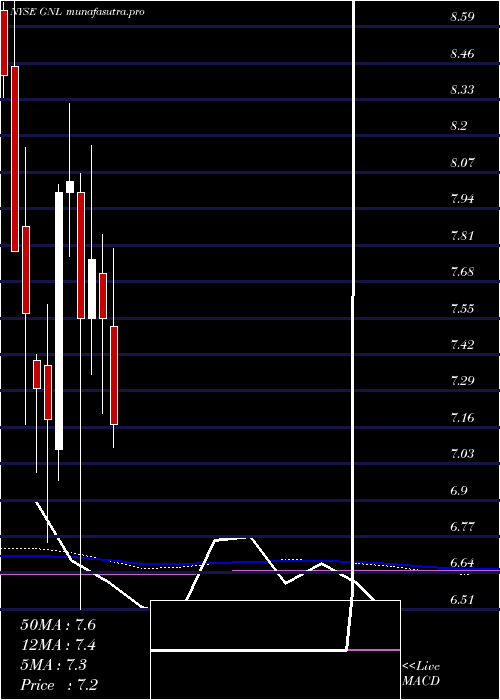Click the MACD inset panel
This screenshot has width=500, height=700.
pyautogui.click(x=275, y=650)
